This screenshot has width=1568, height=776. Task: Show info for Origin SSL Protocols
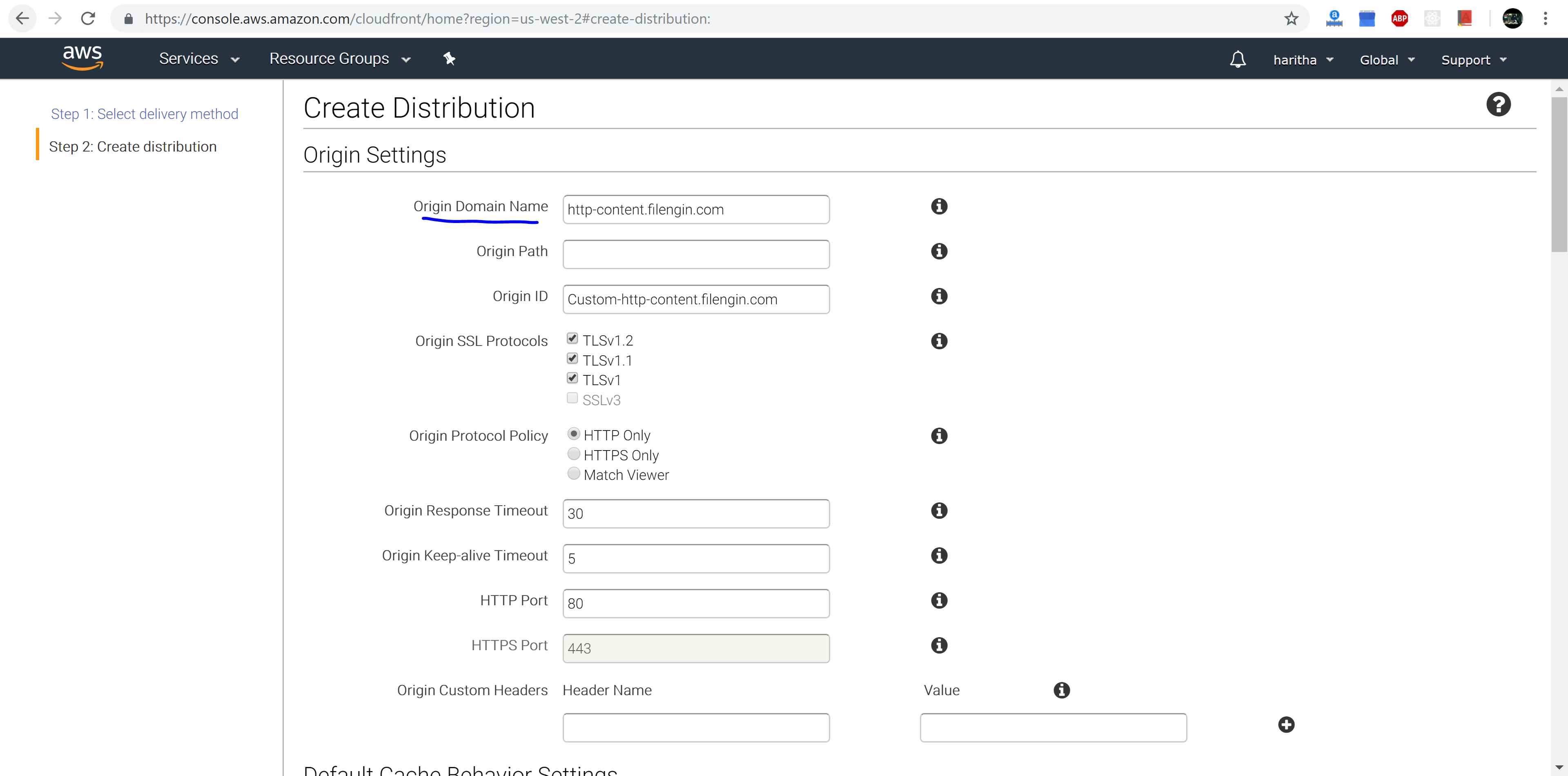tap(939, 341)
